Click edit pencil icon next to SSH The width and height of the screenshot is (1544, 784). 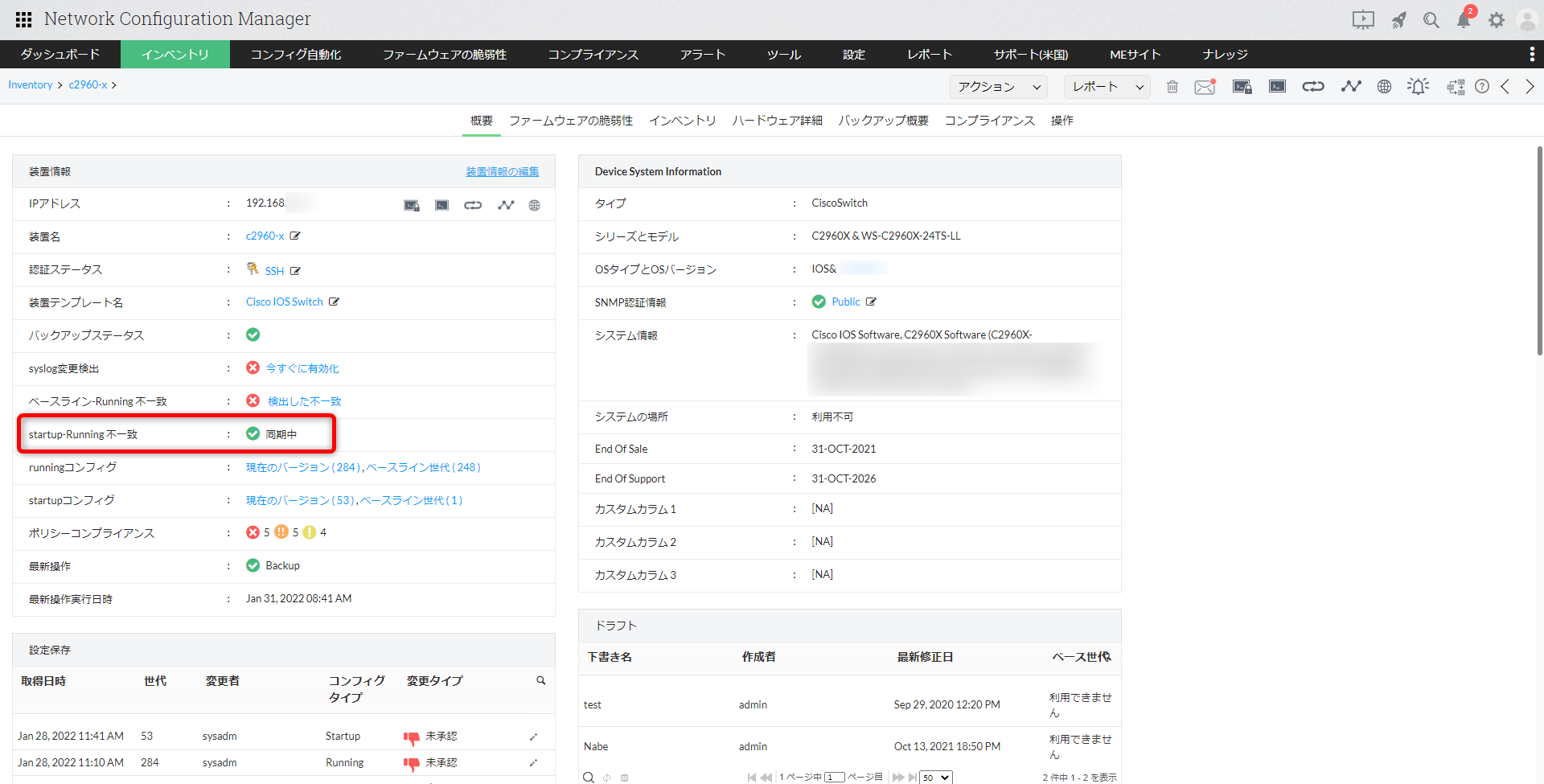pos(295,271)
